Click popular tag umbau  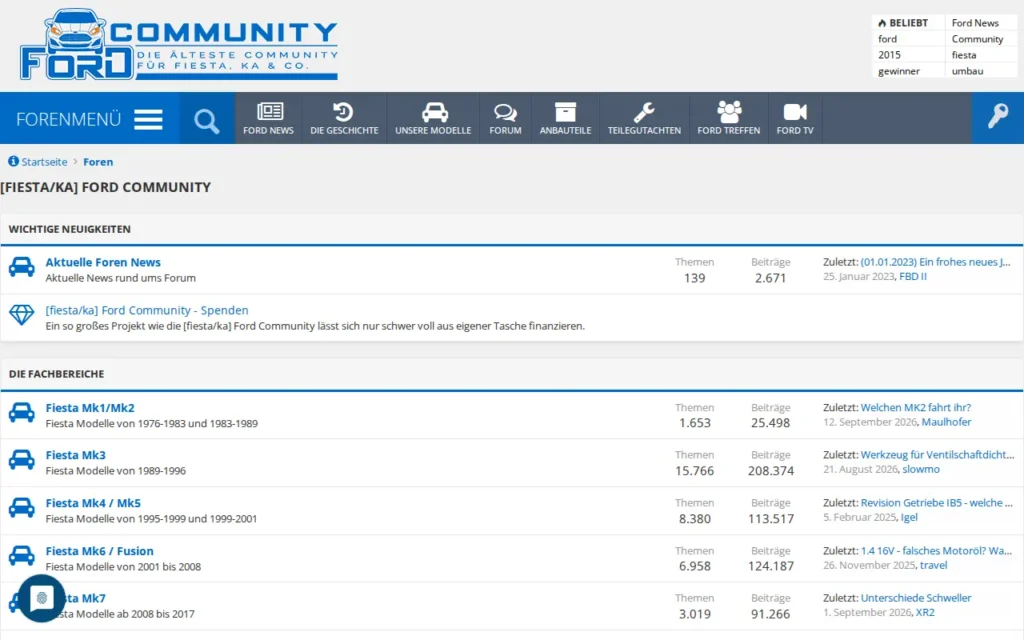coord(967,71)
